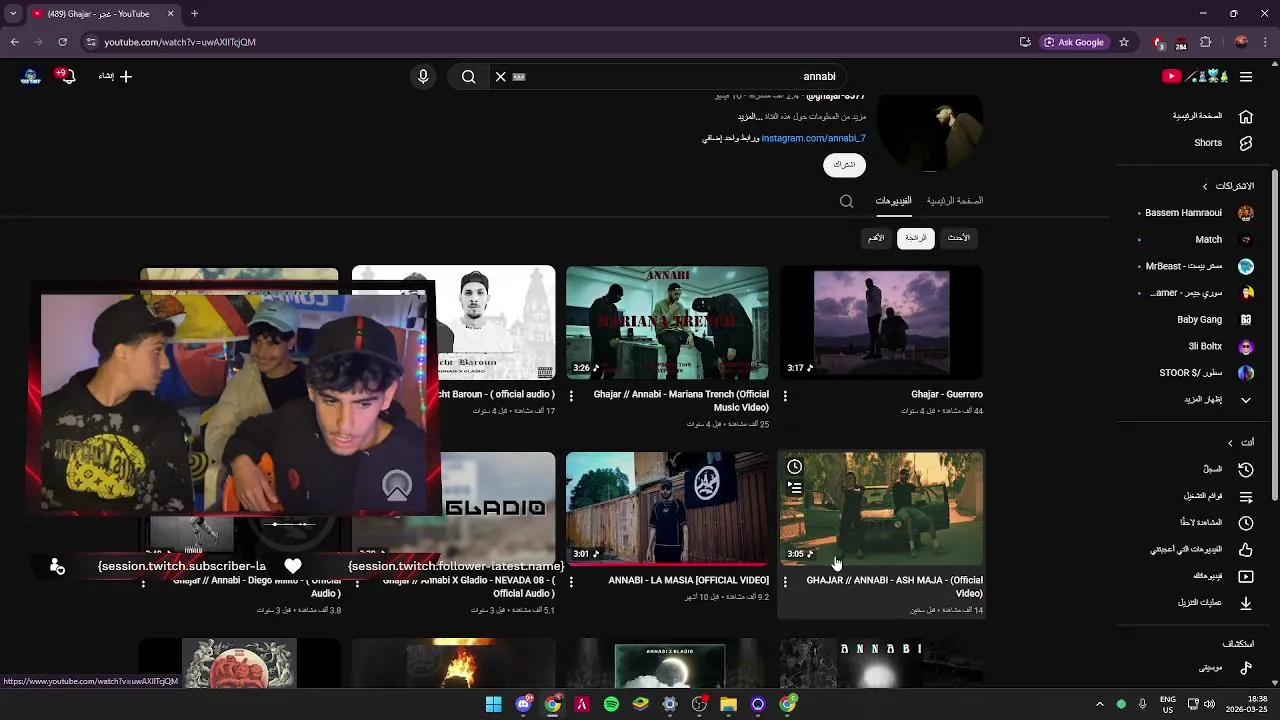Open options menu for Ghajar - Guerrero
1280x720 pixels.
click(x=785, y=396)
